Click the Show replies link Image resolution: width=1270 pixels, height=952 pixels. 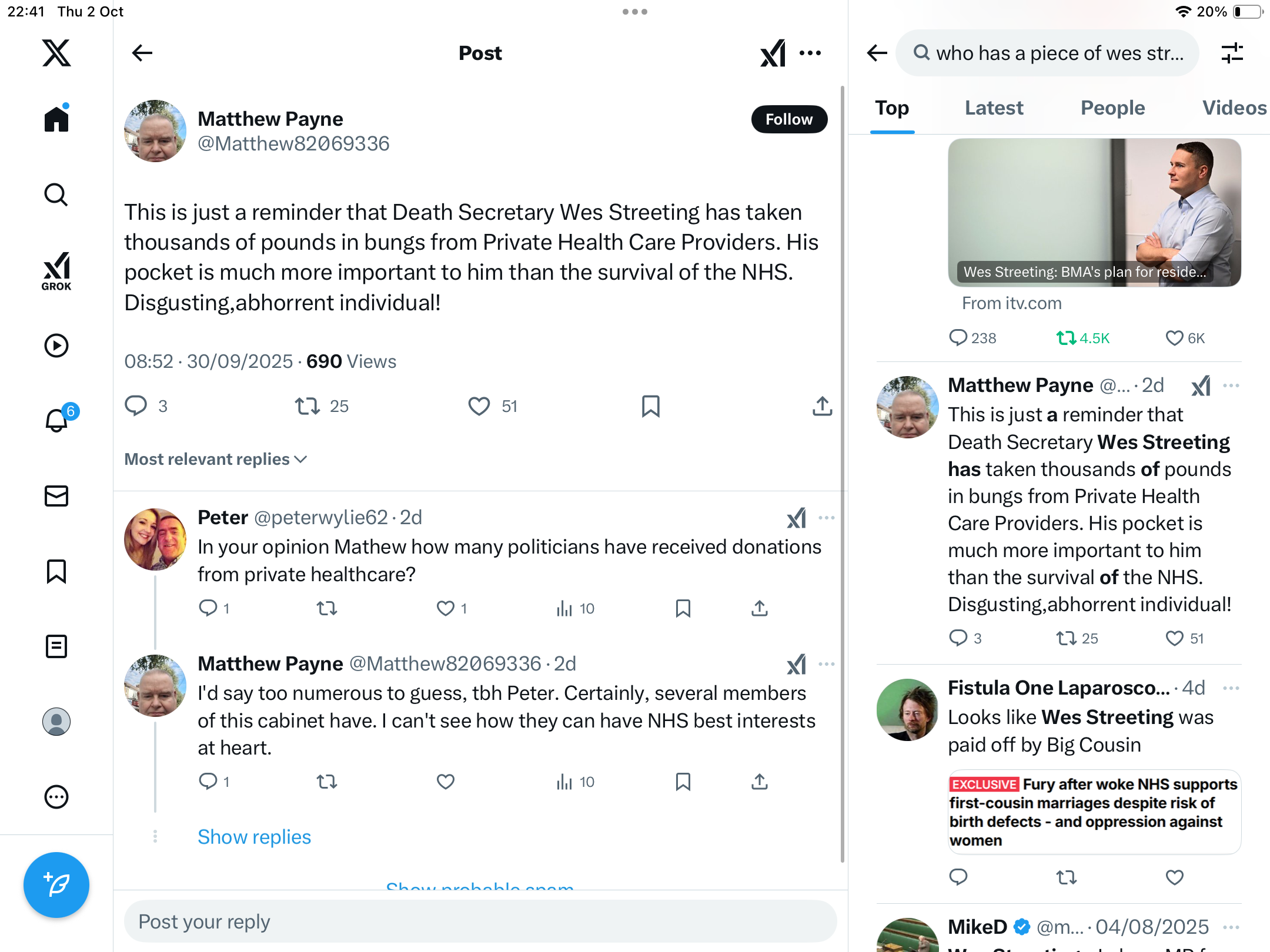click(254, 837)
